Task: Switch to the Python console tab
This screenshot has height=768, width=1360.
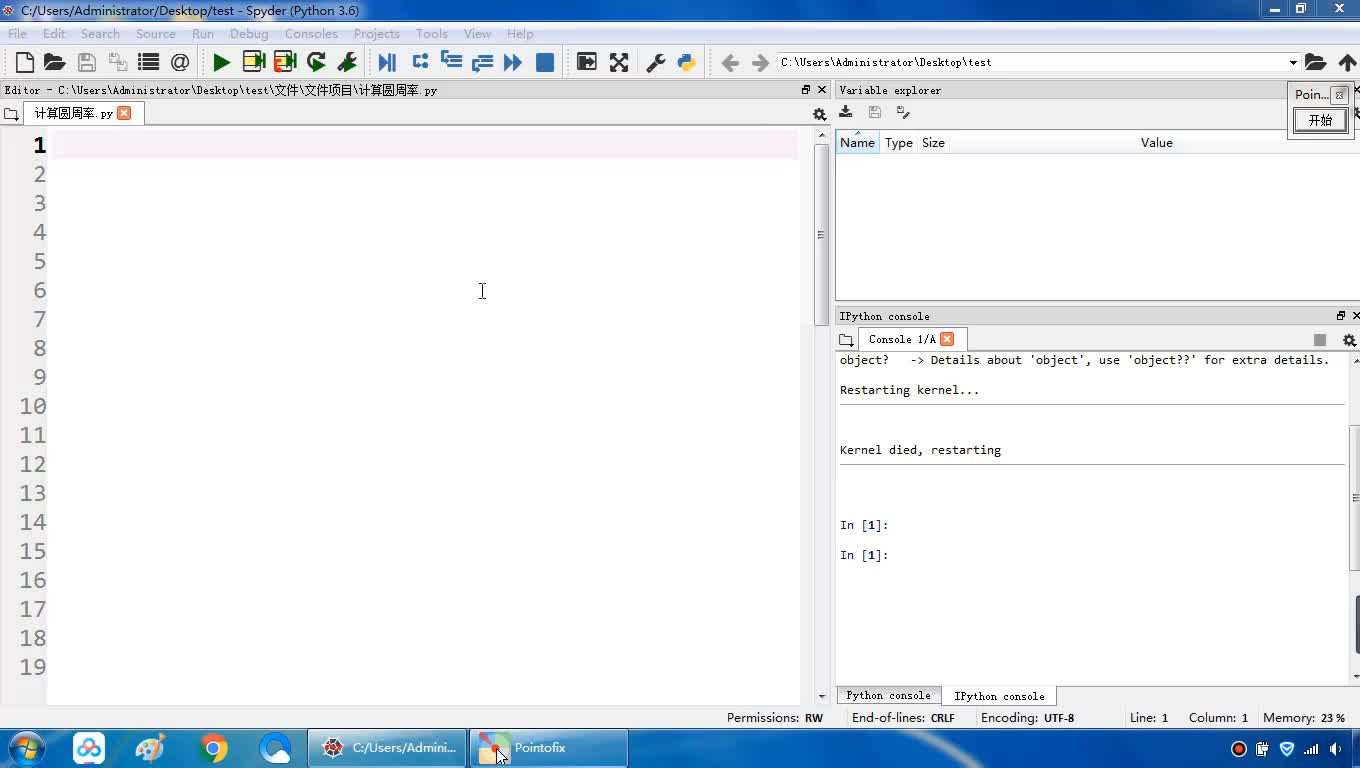Action: click(888, 696)
